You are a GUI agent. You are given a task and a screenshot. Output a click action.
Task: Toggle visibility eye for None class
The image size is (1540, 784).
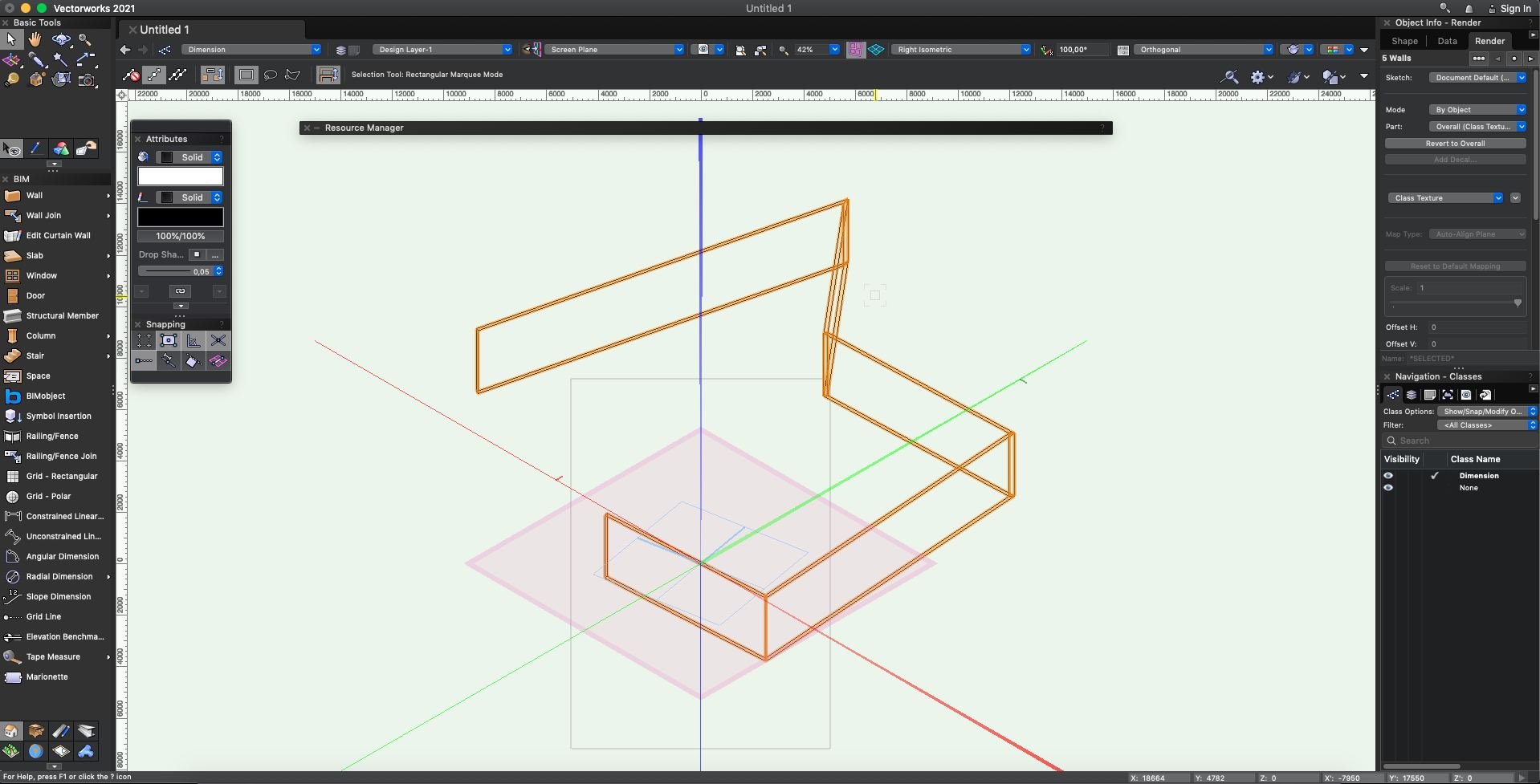coord(1388,488)
